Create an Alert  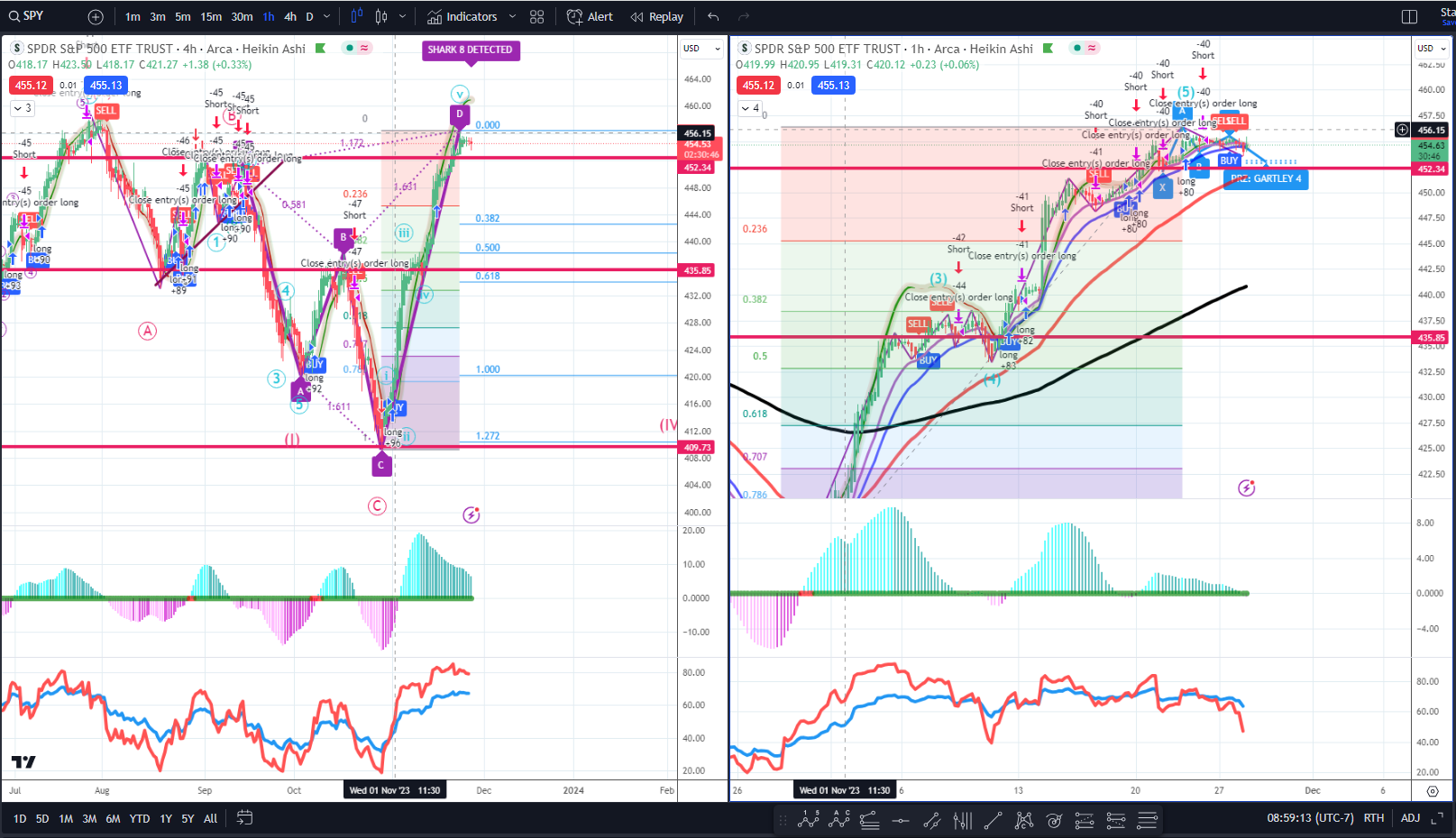tap(590, 16)
